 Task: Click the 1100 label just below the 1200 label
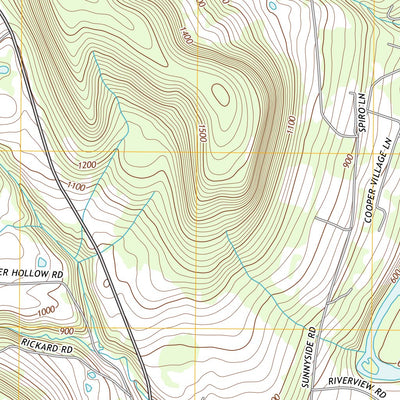(76, 186)
